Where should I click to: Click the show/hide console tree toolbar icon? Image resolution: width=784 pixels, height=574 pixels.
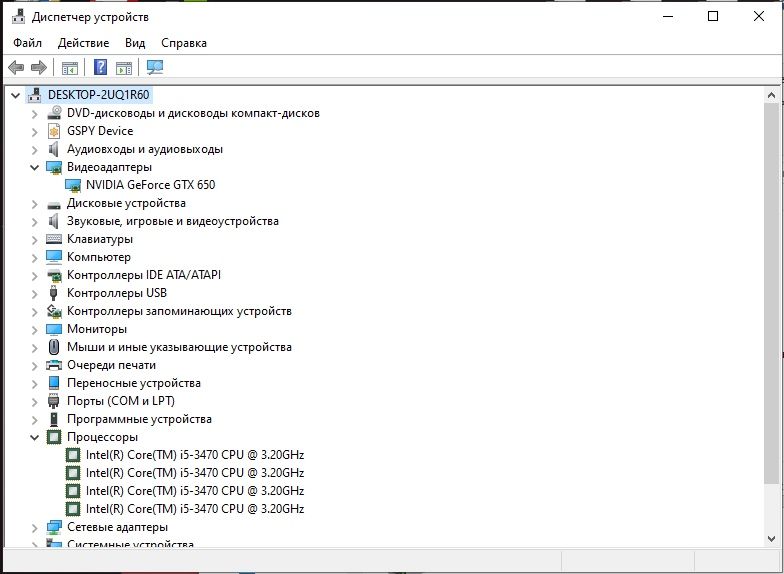coord(70,68)
